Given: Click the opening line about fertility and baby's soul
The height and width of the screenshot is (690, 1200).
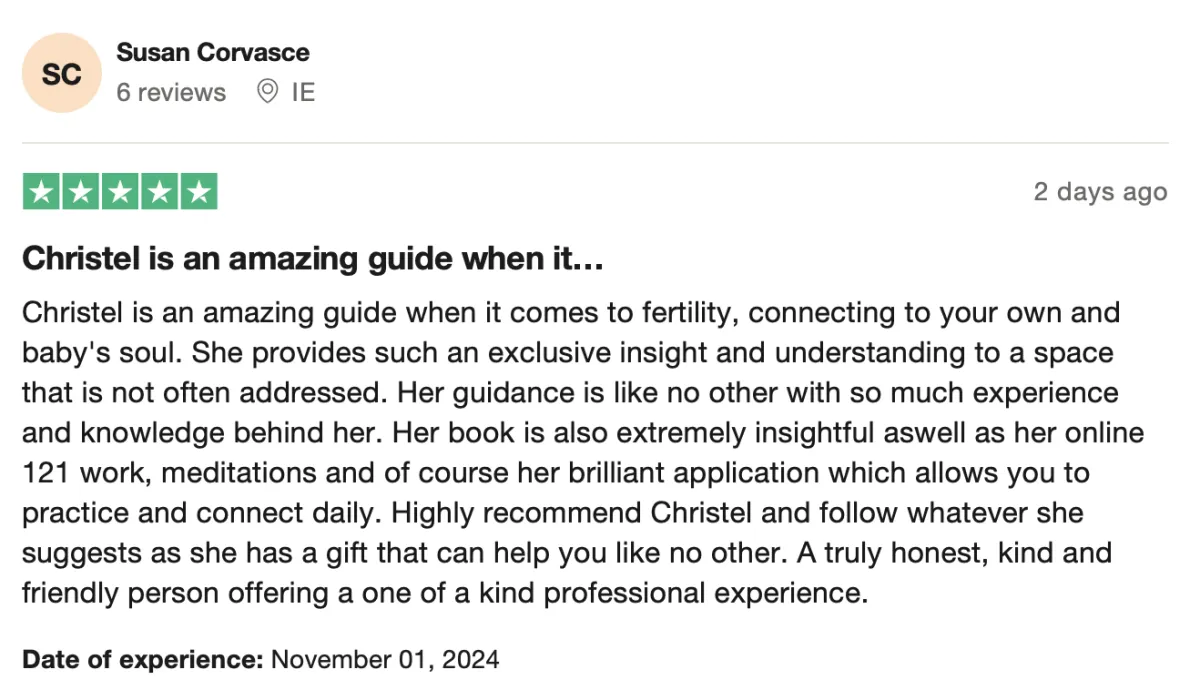Looking at the screenshot, I should 571,313.
